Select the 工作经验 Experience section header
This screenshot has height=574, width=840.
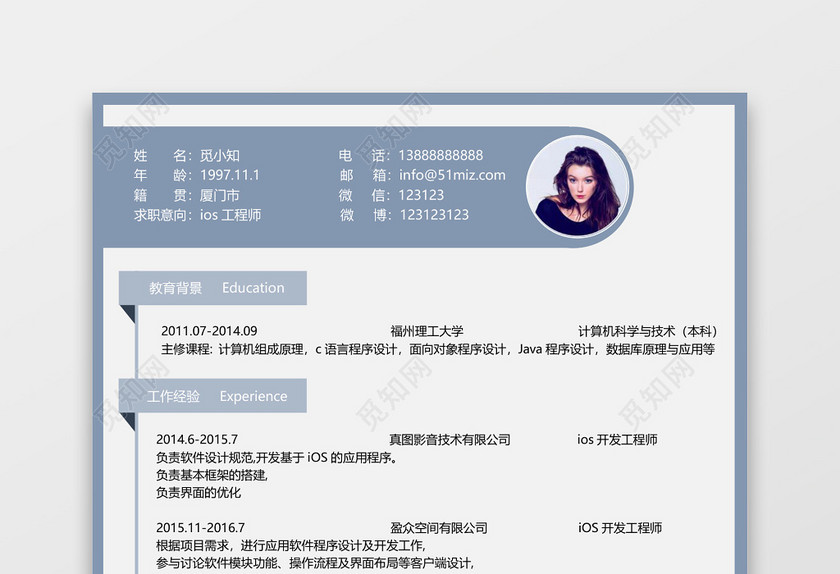213,396
